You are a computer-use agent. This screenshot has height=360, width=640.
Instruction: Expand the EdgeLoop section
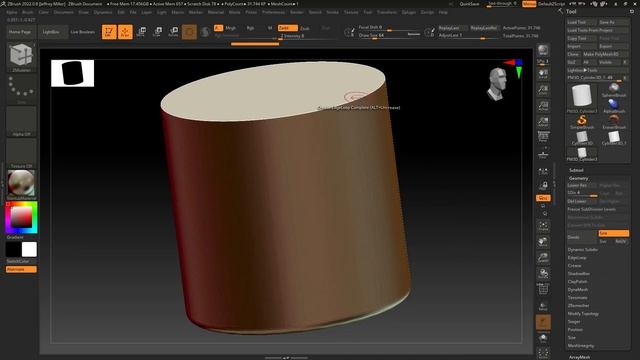577,258
